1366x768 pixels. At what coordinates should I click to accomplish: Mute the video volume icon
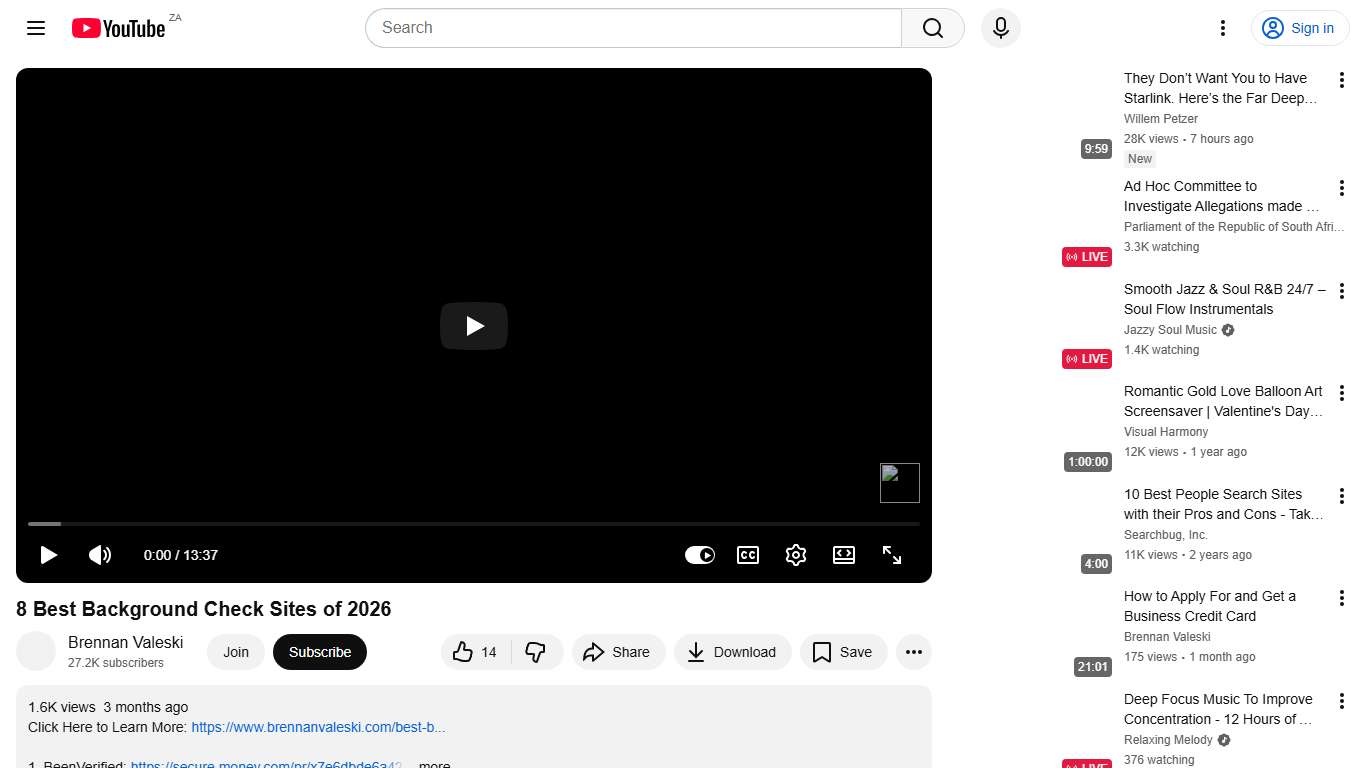(x=100, y=555)
